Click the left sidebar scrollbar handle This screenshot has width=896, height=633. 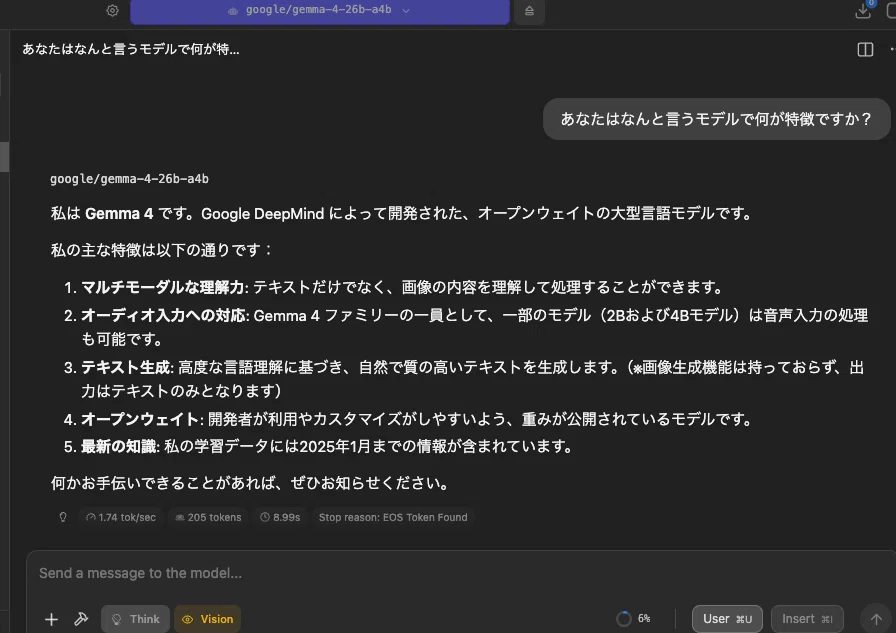pyautogui.click(x=4, y=157)
